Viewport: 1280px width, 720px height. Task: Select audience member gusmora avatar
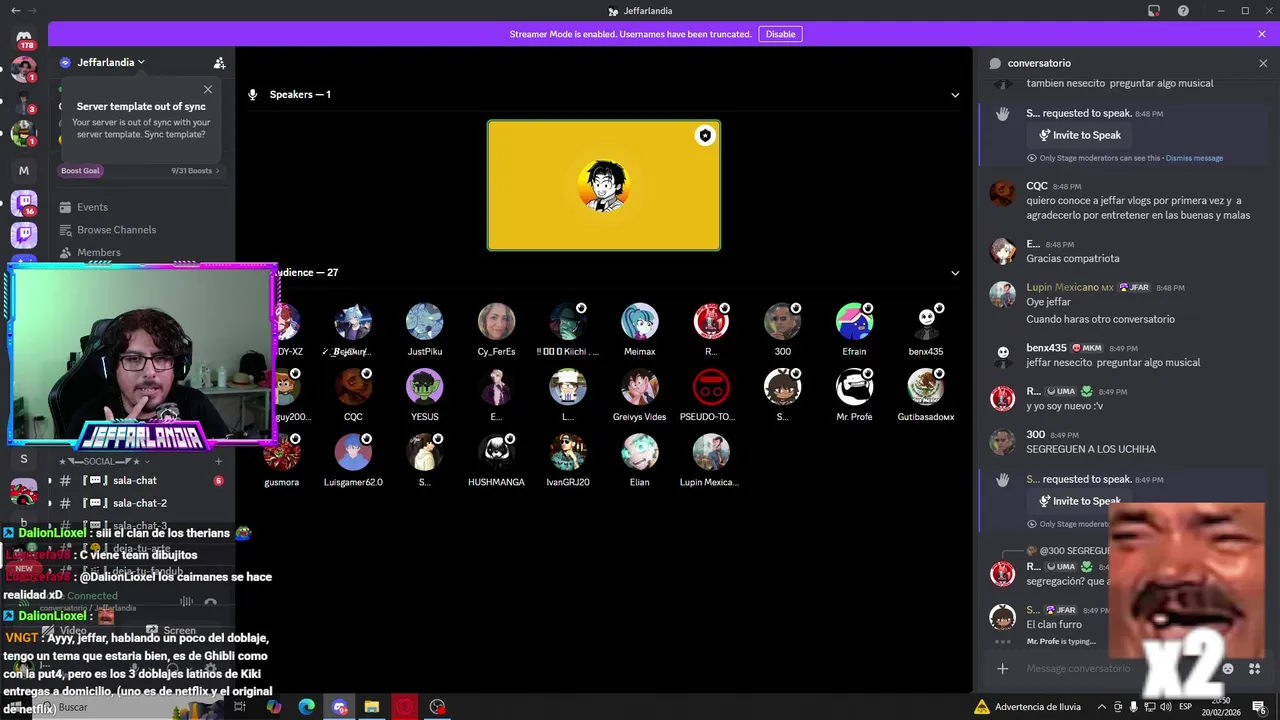282,452
